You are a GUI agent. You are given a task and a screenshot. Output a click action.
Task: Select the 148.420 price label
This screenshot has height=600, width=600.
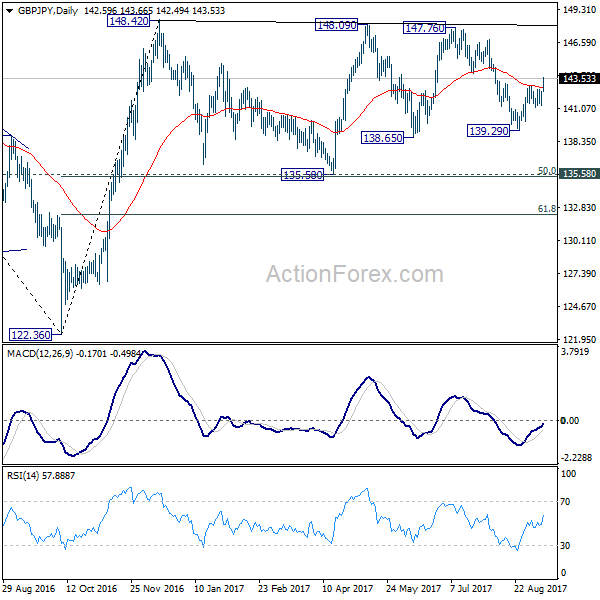click(x=129, y=21)
